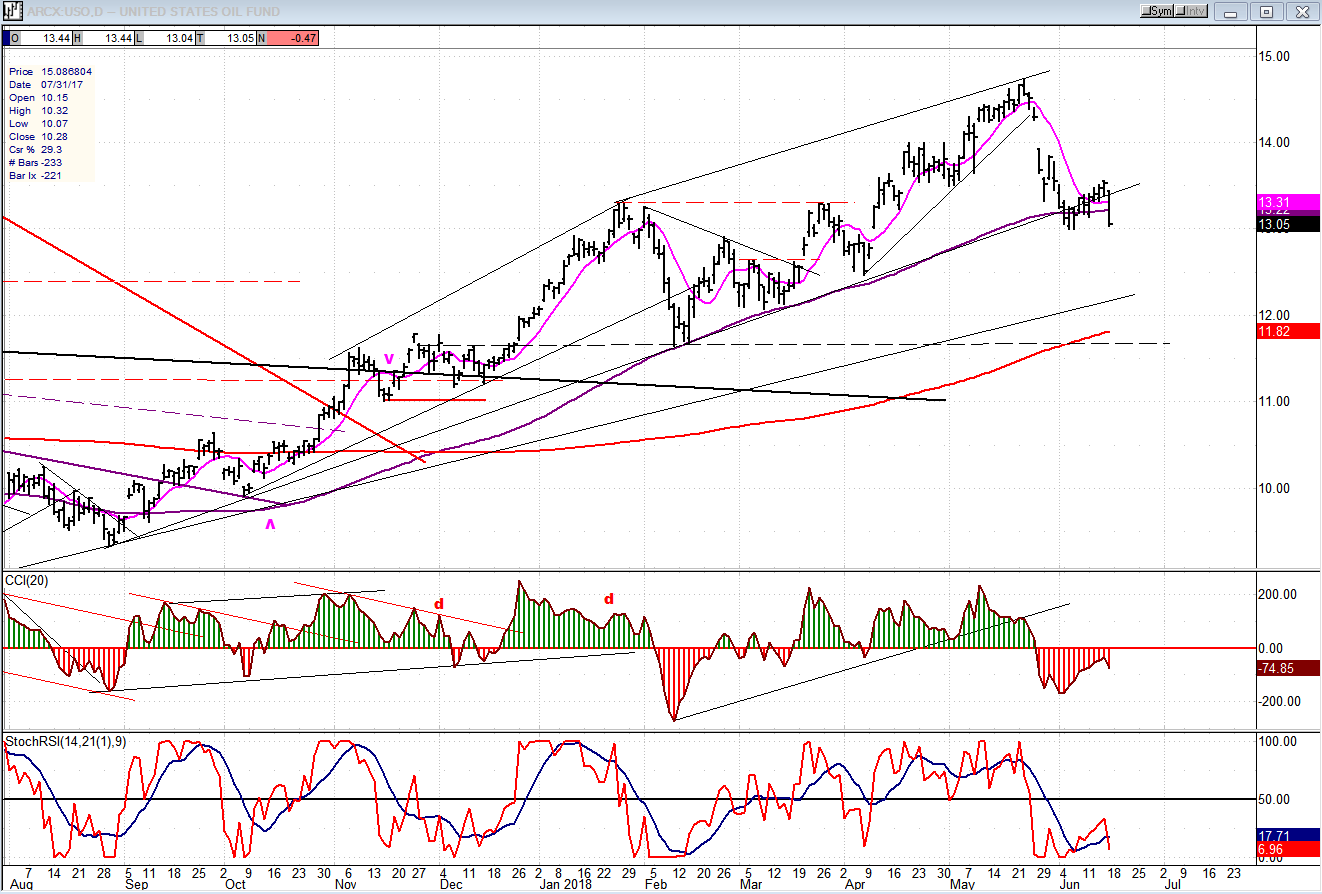Click the black 13.05 last price tag

(1288, 224)
